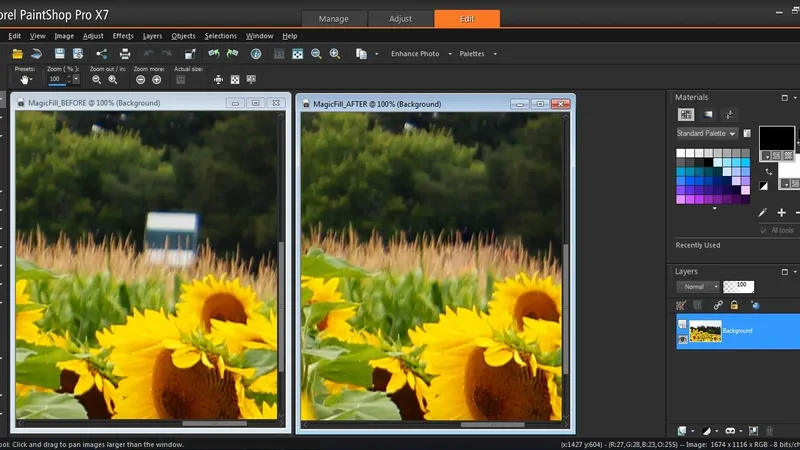Set colors to black and white default
The image size is (800, 450).
click(765, 185)
